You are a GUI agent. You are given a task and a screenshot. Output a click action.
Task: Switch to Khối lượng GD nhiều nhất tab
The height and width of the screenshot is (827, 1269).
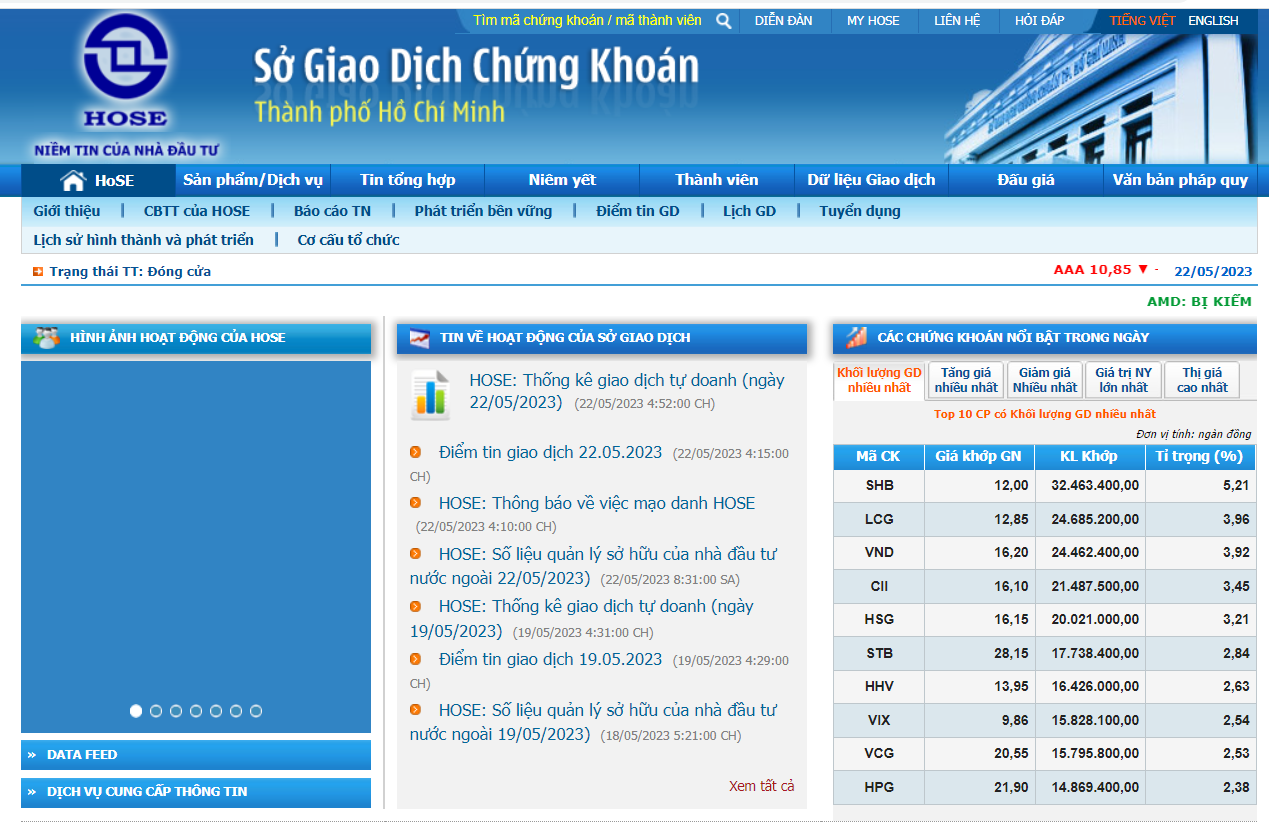click(x=879, y=380)
